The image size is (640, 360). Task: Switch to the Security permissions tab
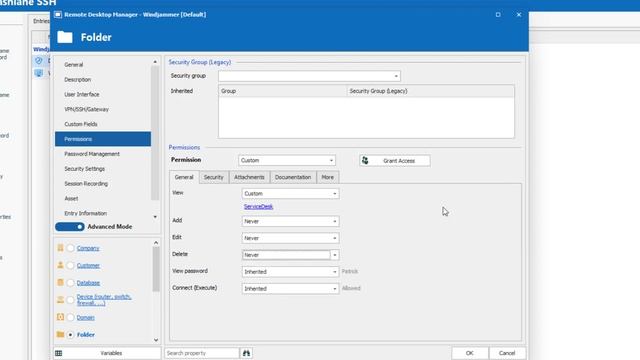[x=213, y=177]
